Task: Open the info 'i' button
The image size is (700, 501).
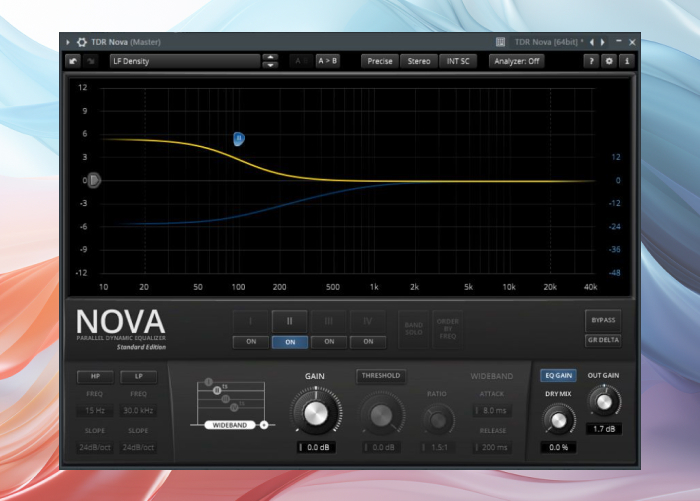Action: tap(627, 61)
